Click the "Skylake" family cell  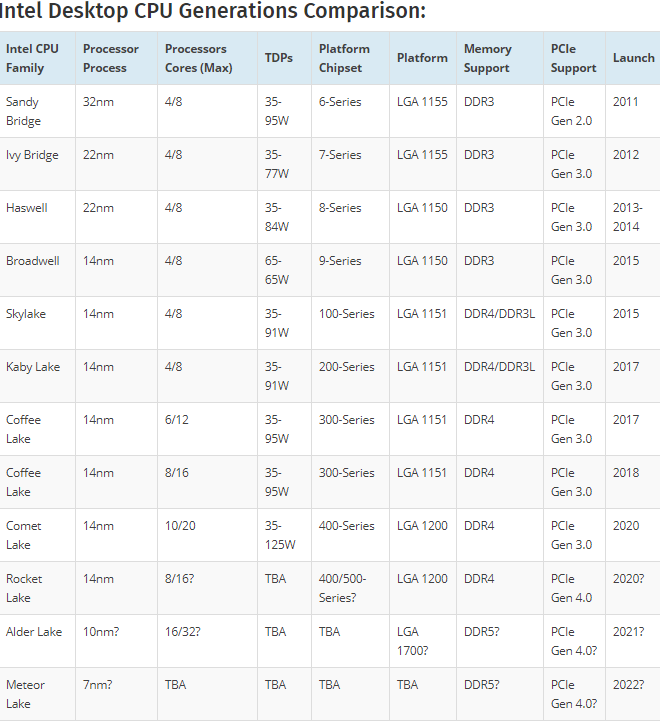(26, 314)
